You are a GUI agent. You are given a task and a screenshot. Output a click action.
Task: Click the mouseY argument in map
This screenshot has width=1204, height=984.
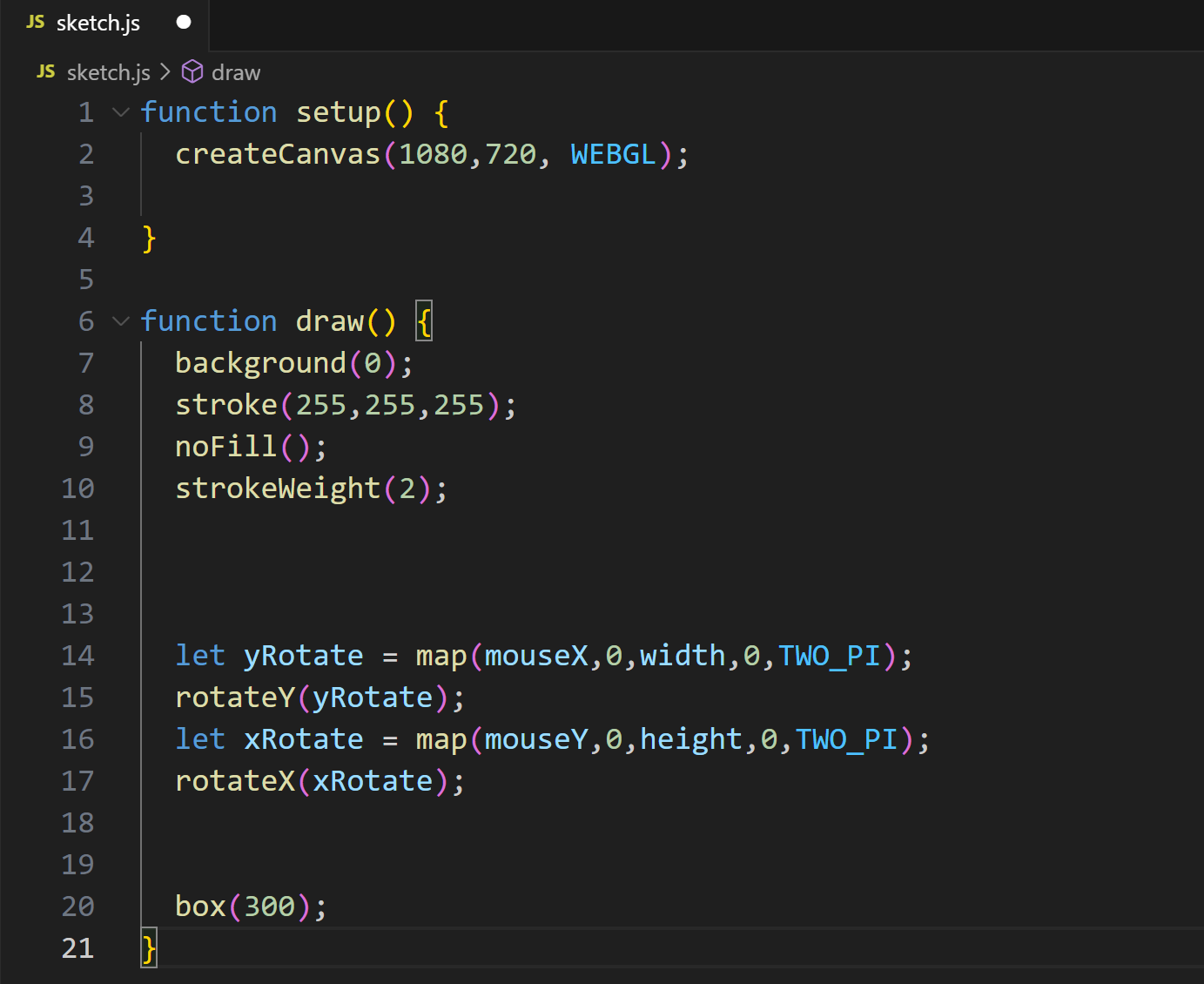(536, 739)
